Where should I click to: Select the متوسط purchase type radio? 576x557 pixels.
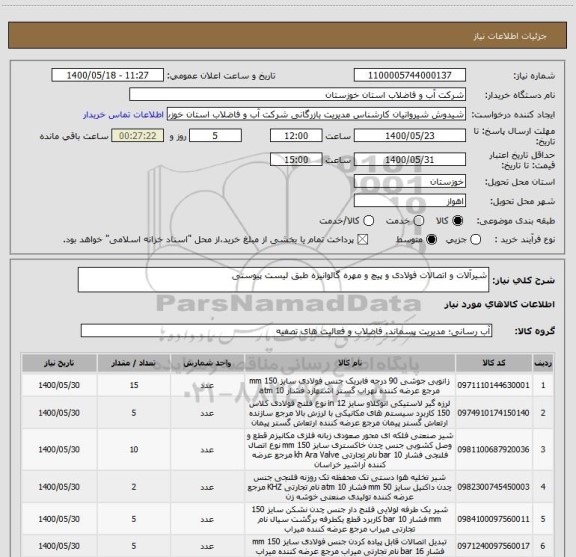click(431, 240)
